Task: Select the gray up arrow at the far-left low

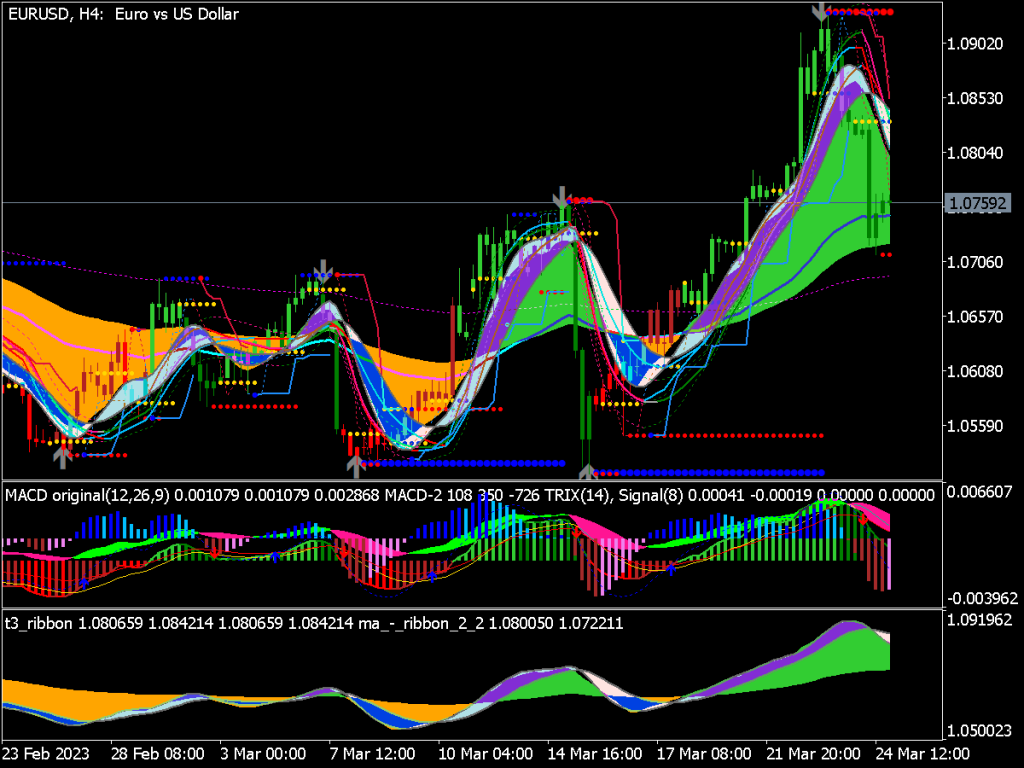Action: 62,457
